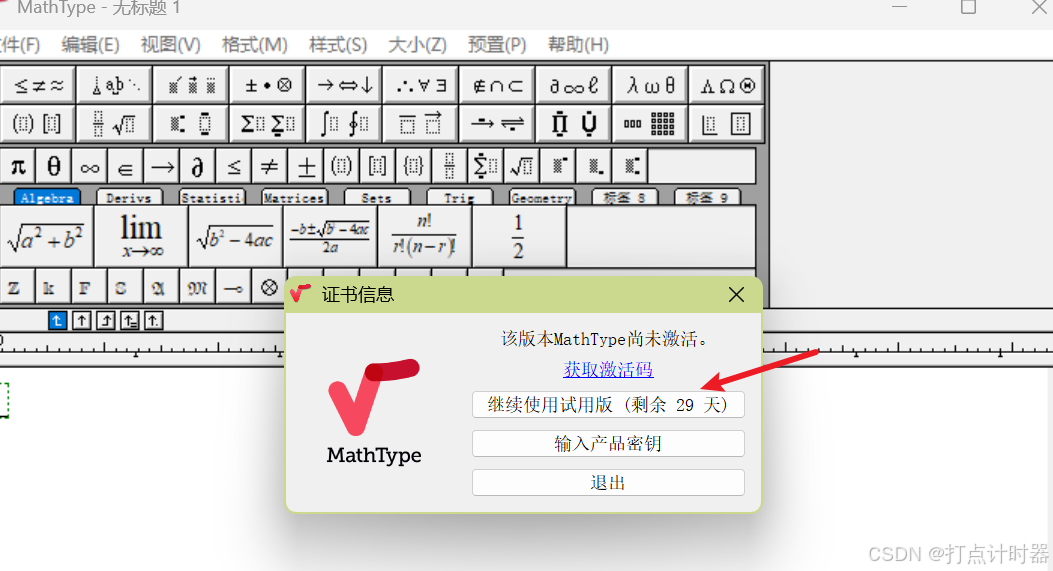The image size is (1053, 571).
Task: Click the 退出 button in dialog
Action: coord(608,482)
